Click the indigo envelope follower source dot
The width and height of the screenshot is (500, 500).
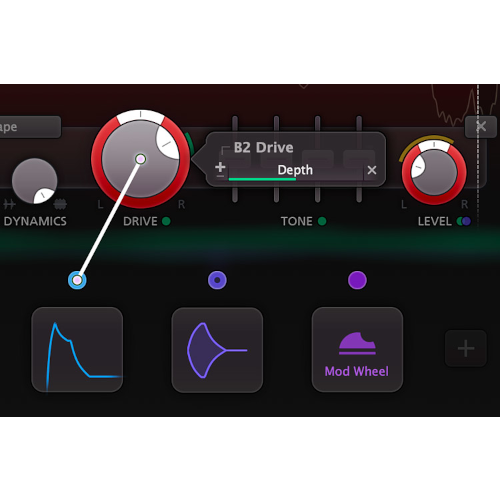point(217,280)
